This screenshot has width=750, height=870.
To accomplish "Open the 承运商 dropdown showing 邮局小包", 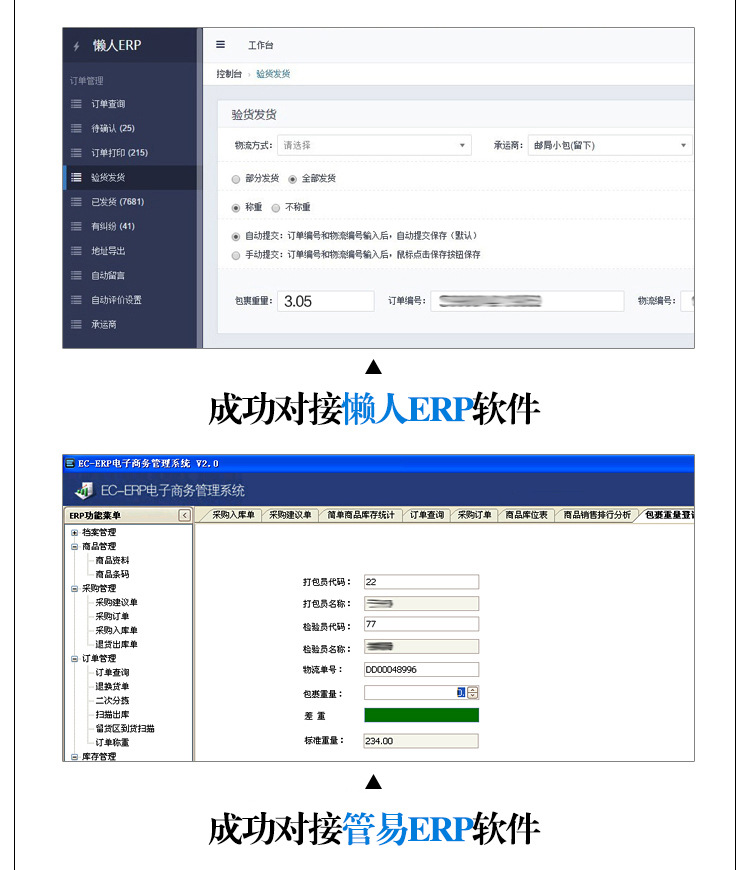I will (610, 145).
